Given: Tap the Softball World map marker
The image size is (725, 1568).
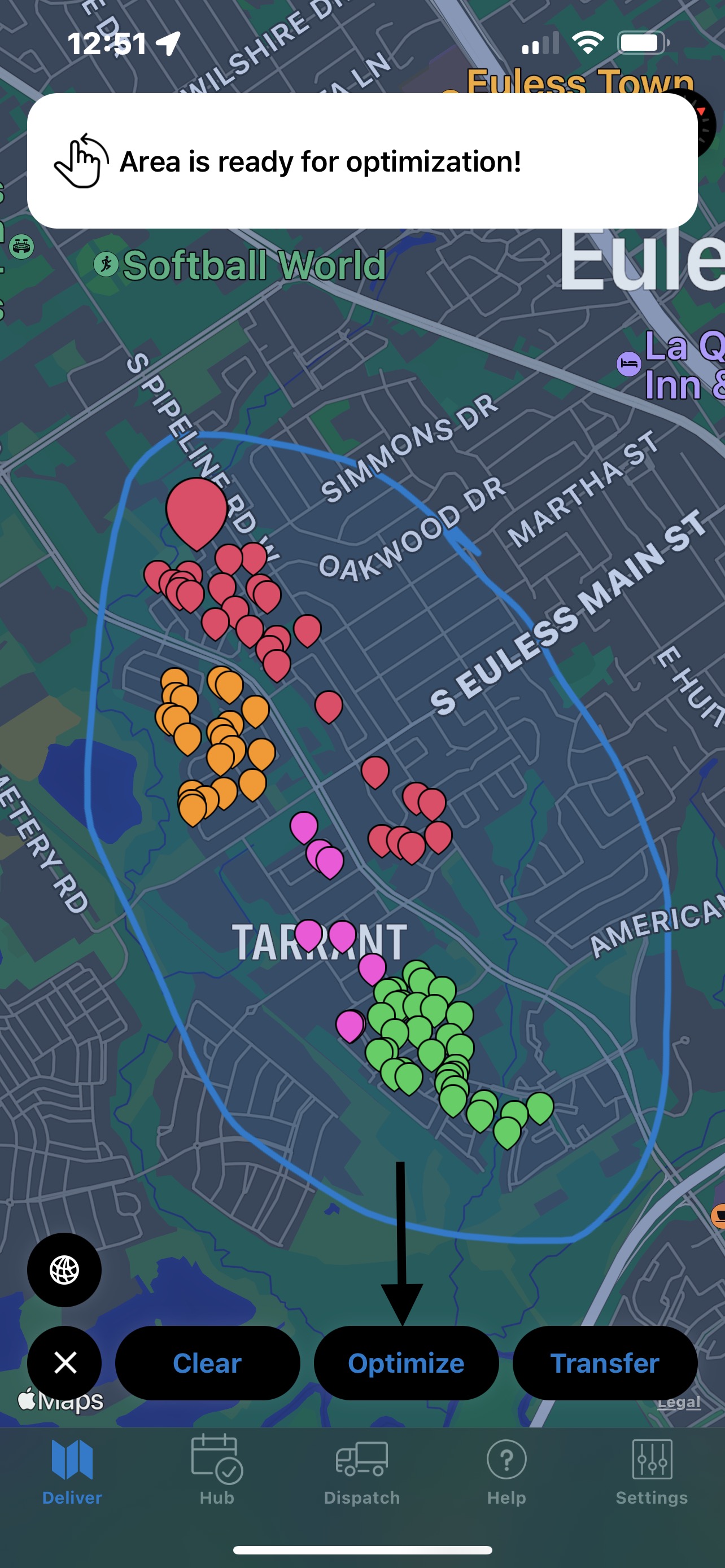Looking at the screenshot, I should pyautogui.click(x=106, y=265).
